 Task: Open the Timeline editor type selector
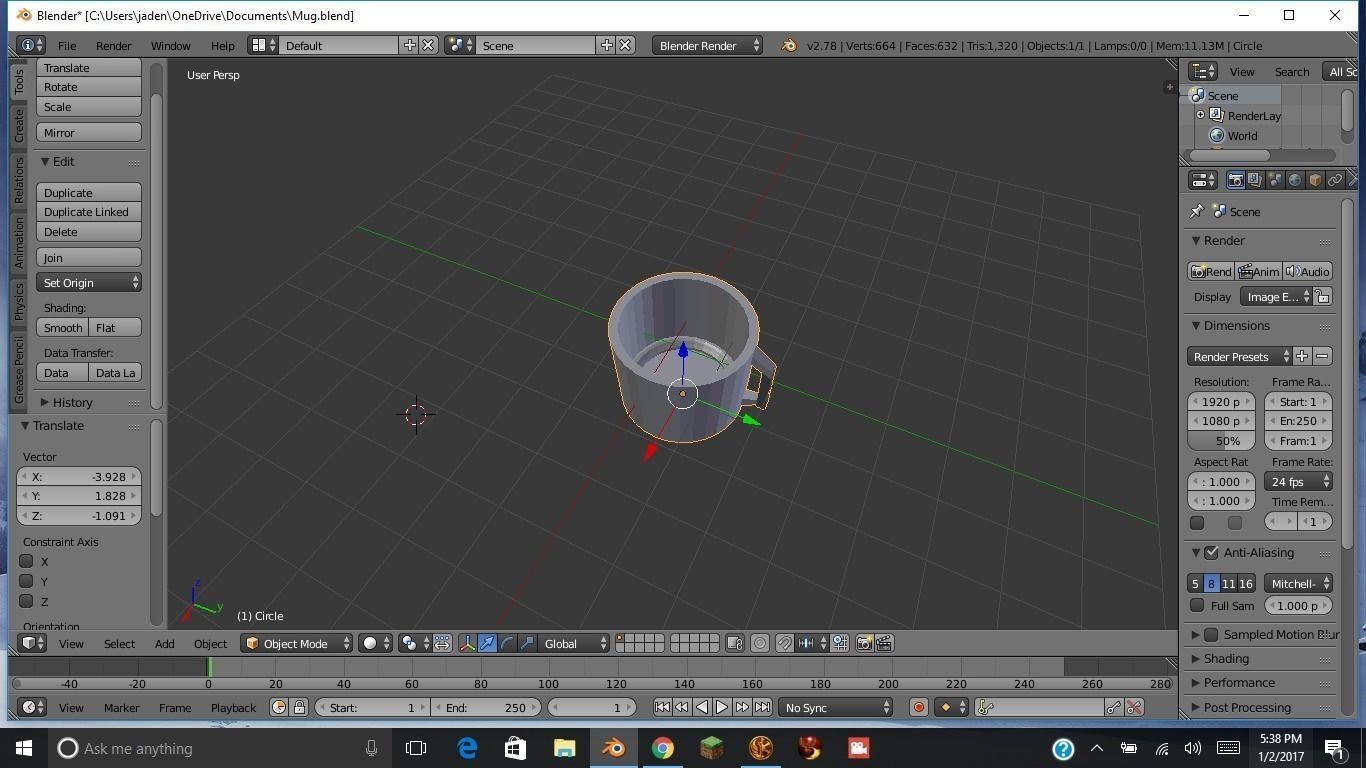click(31, 707)
